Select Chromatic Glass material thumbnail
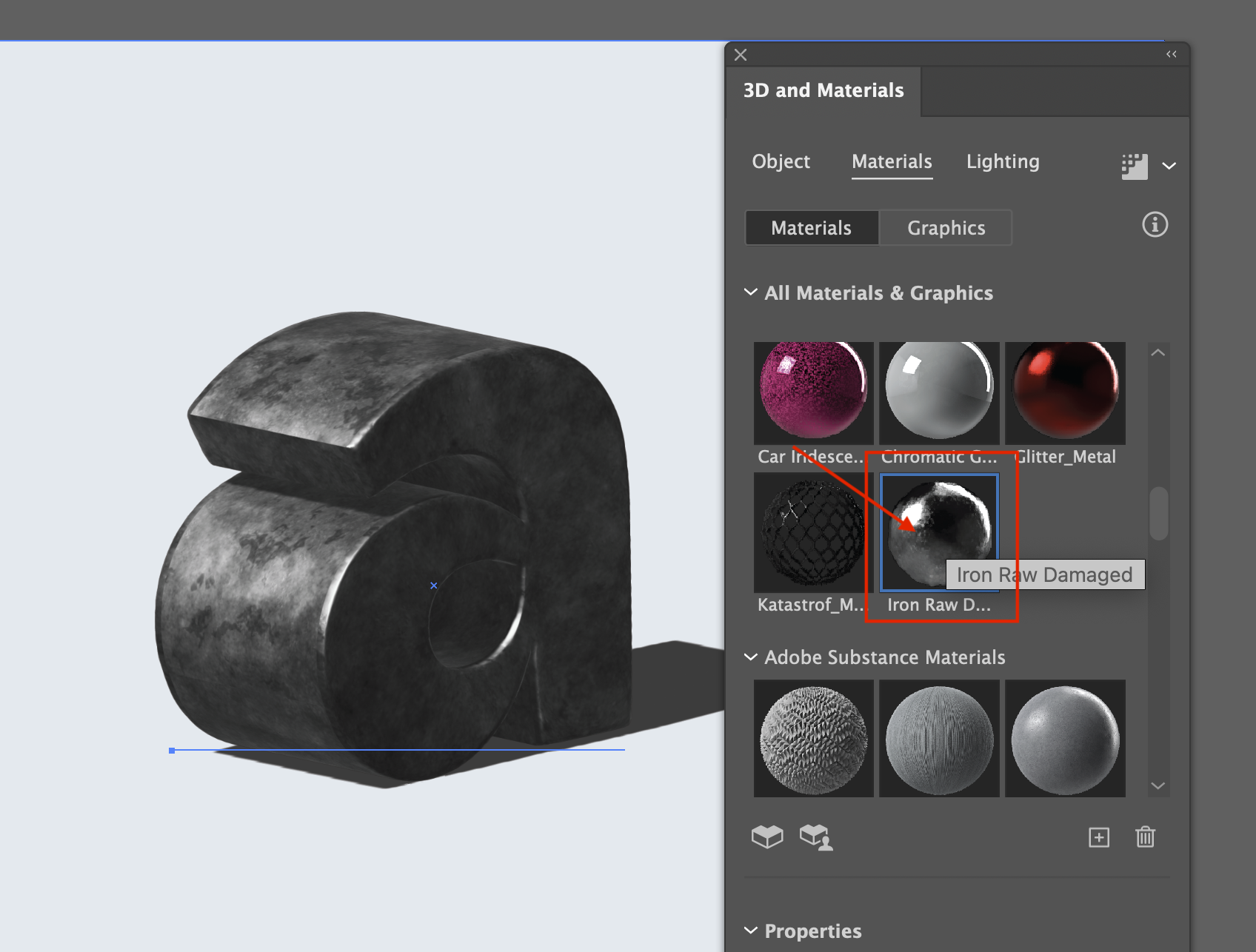 (939, 393)
